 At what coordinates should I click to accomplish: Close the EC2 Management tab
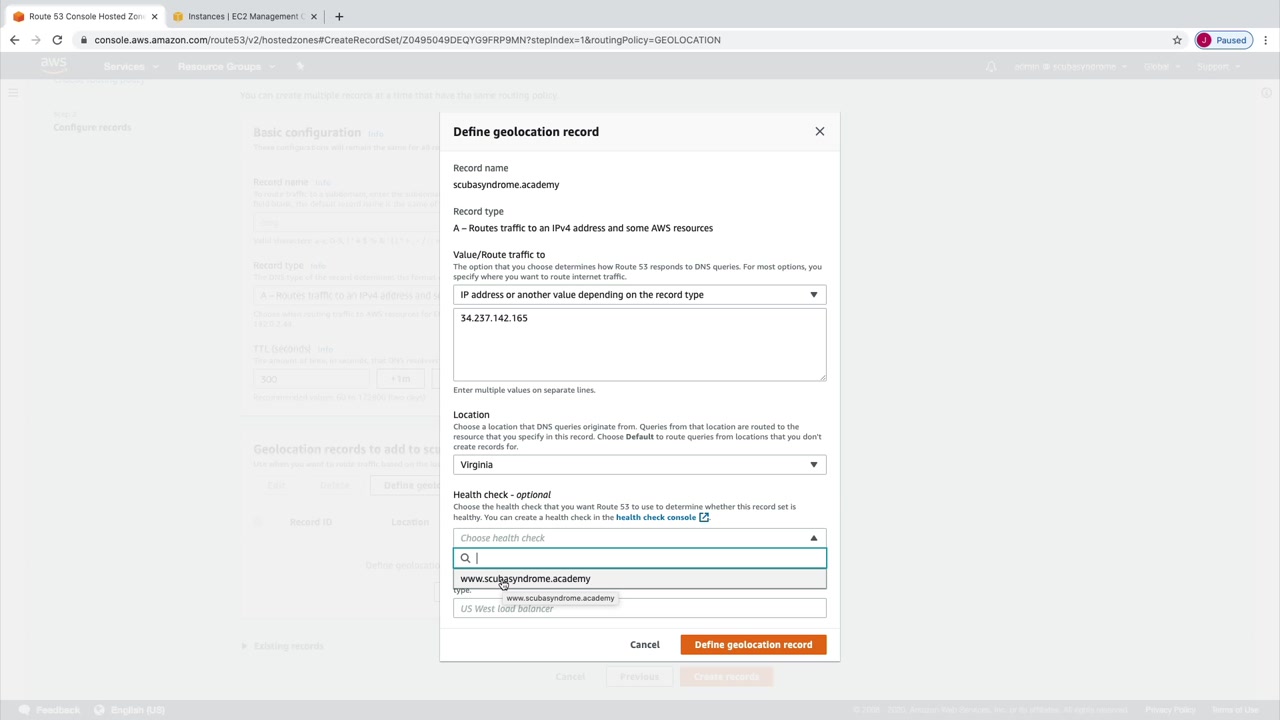click(x=314, y=16)
